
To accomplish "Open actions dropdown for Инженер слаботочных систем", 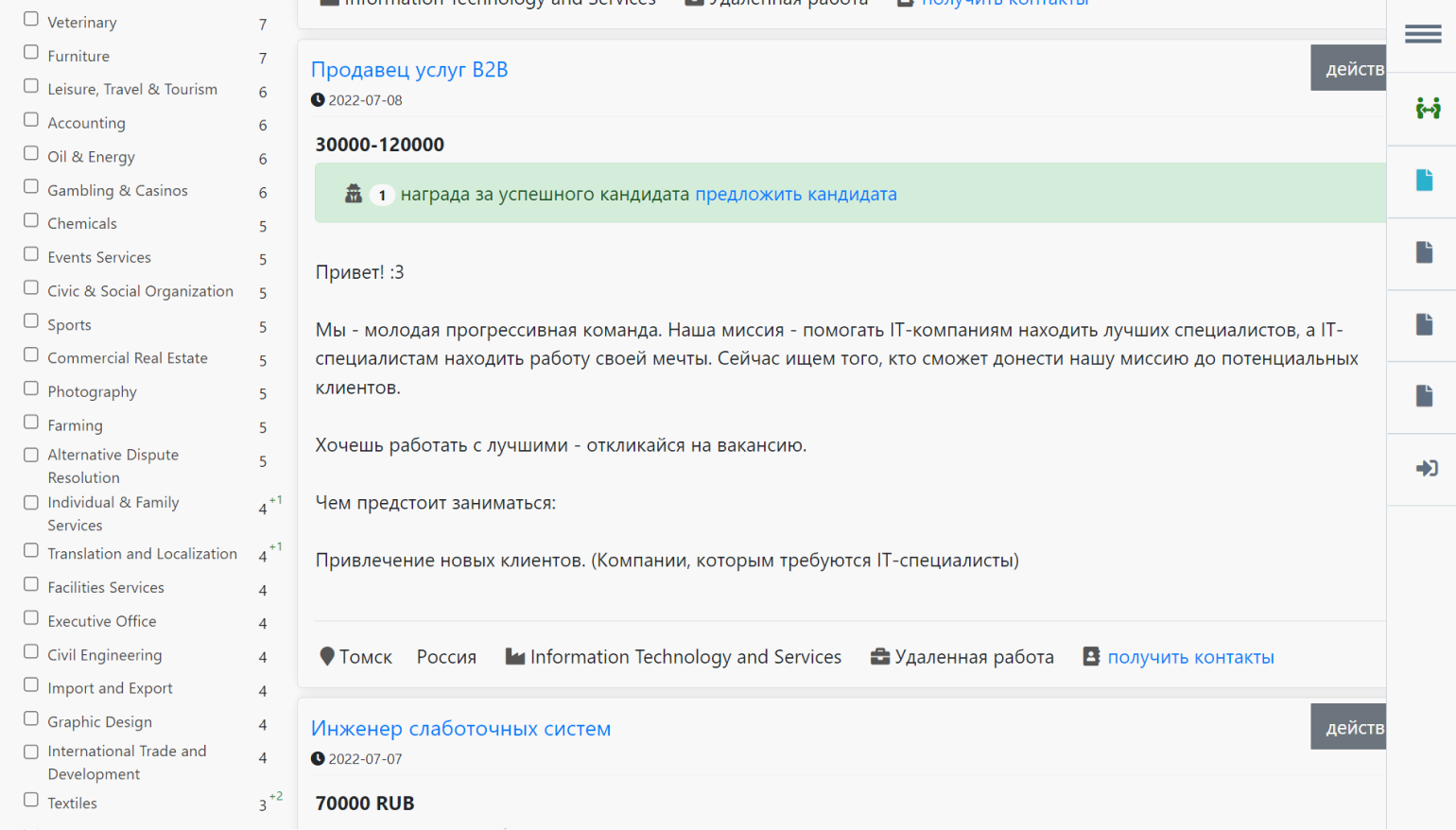I will click(x=1349, y=728).
